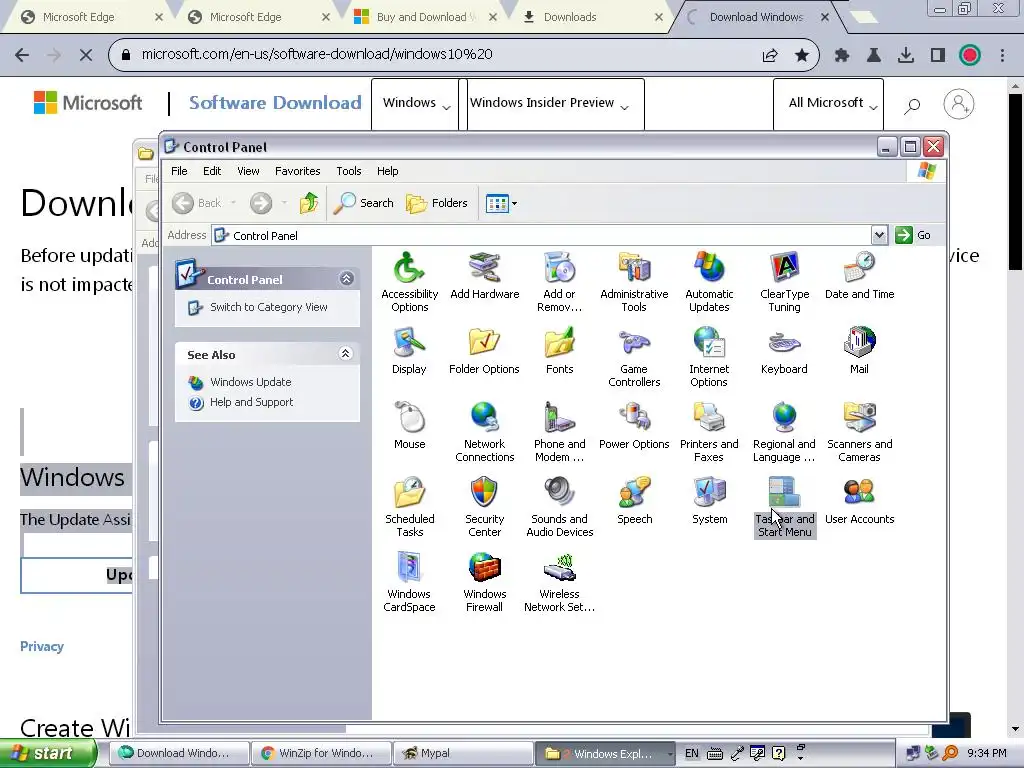The width and height of the screenshot is (1024, 768).
Task: Open Phone and Modem options icon
Action: tap(560, 432)
